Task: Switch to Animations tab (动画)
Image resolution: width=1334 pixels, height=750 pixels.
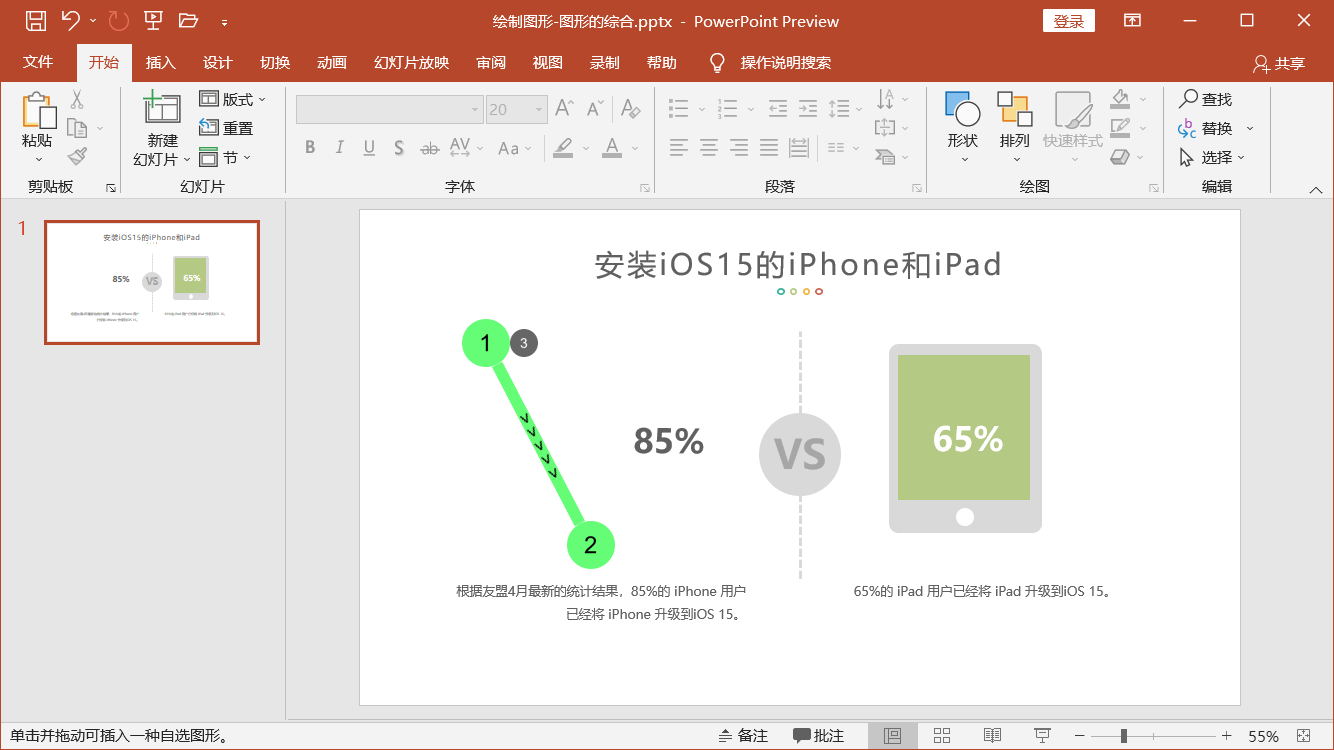Action: [x=331, y=62]
